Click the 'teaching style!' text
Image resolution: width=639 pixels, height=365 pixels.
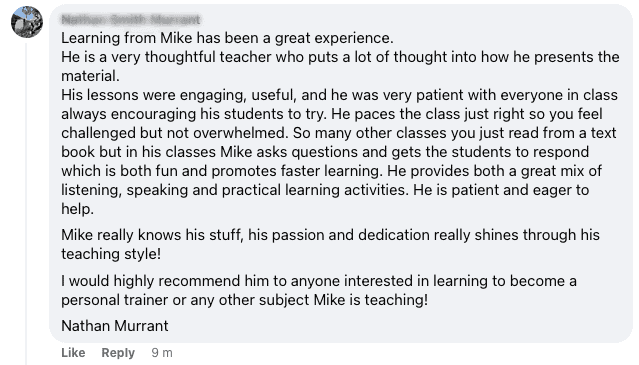111,254
